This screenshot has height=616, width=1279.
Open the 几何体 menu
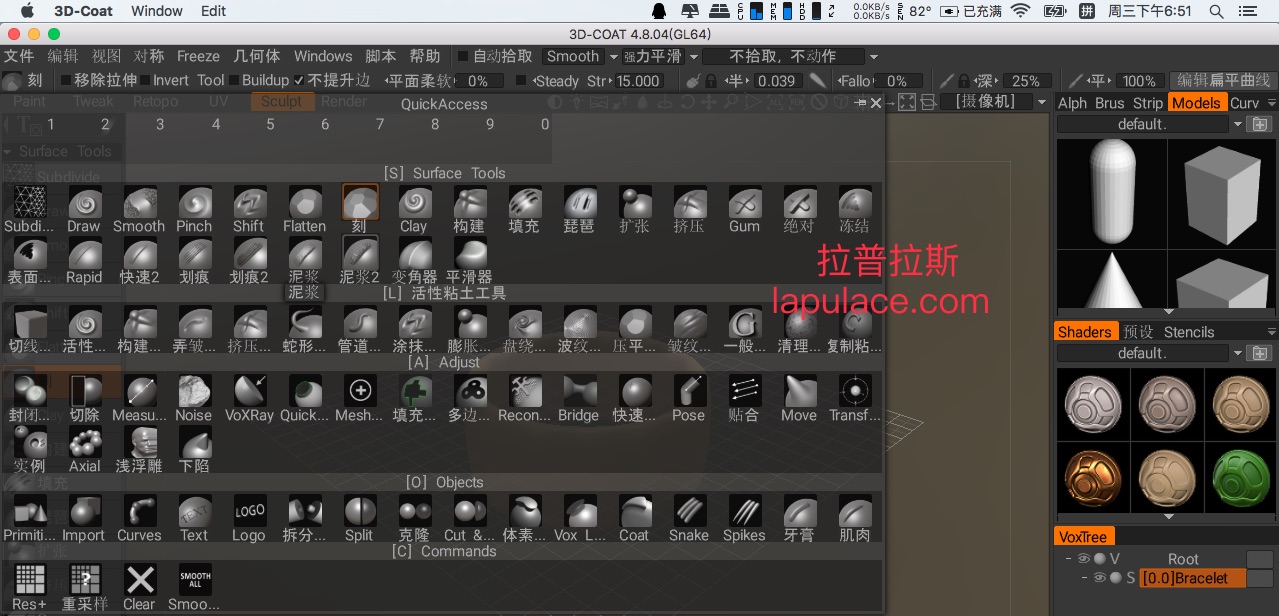click(257, 57)
